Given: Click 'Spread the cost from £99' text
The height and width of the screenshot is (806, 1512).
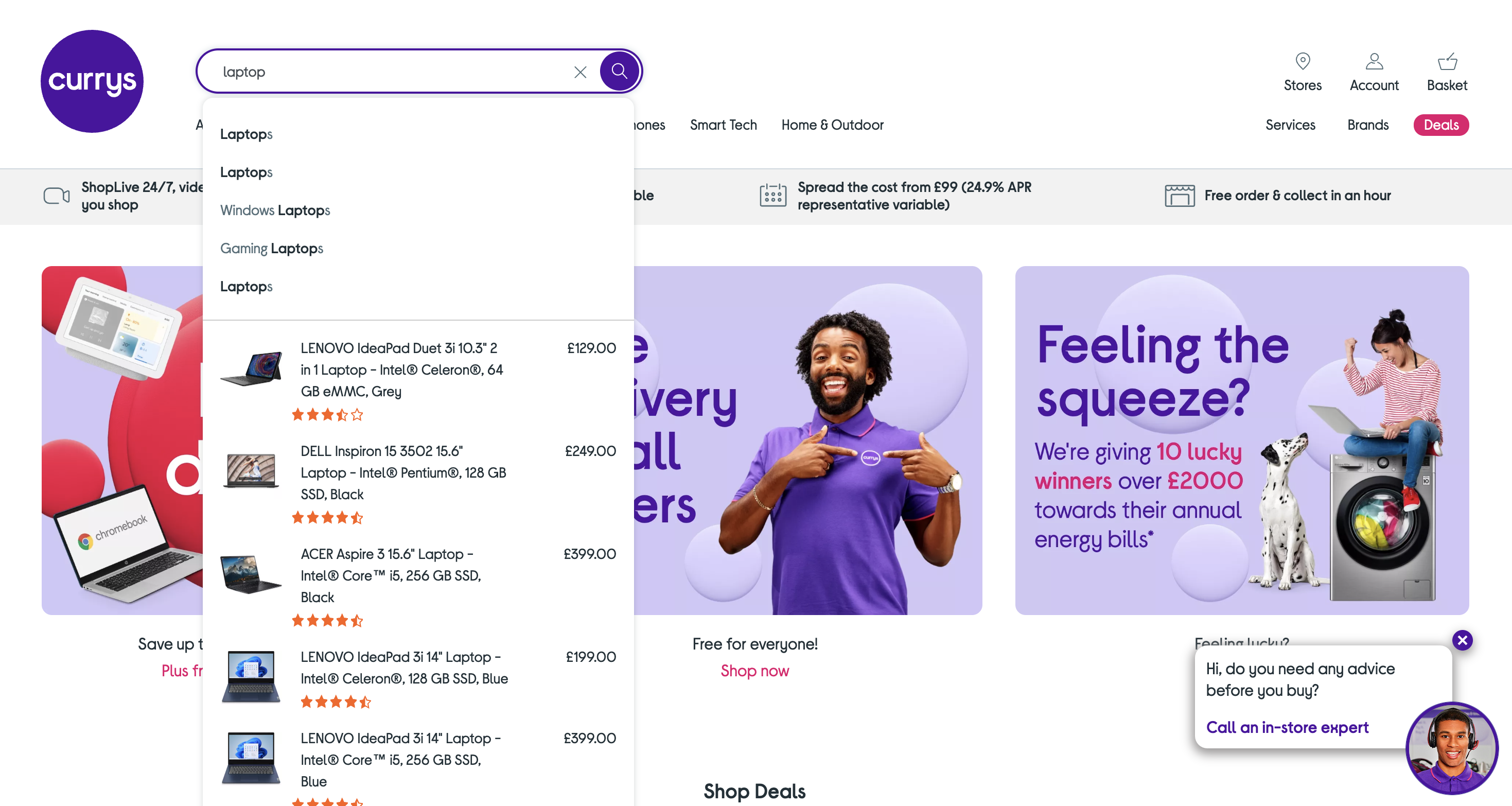Looking at the screenshot, I should (914, 196).
